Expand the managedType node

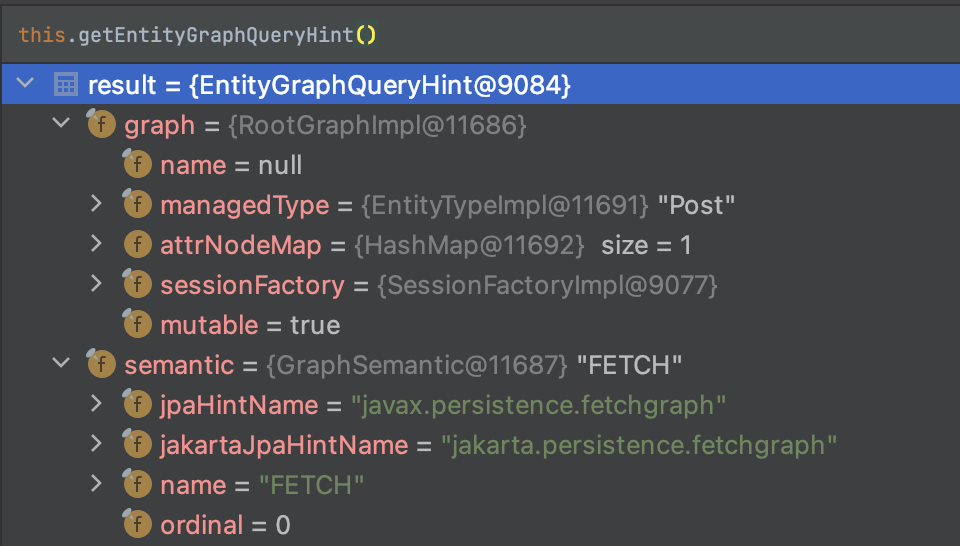click(96, 205)
